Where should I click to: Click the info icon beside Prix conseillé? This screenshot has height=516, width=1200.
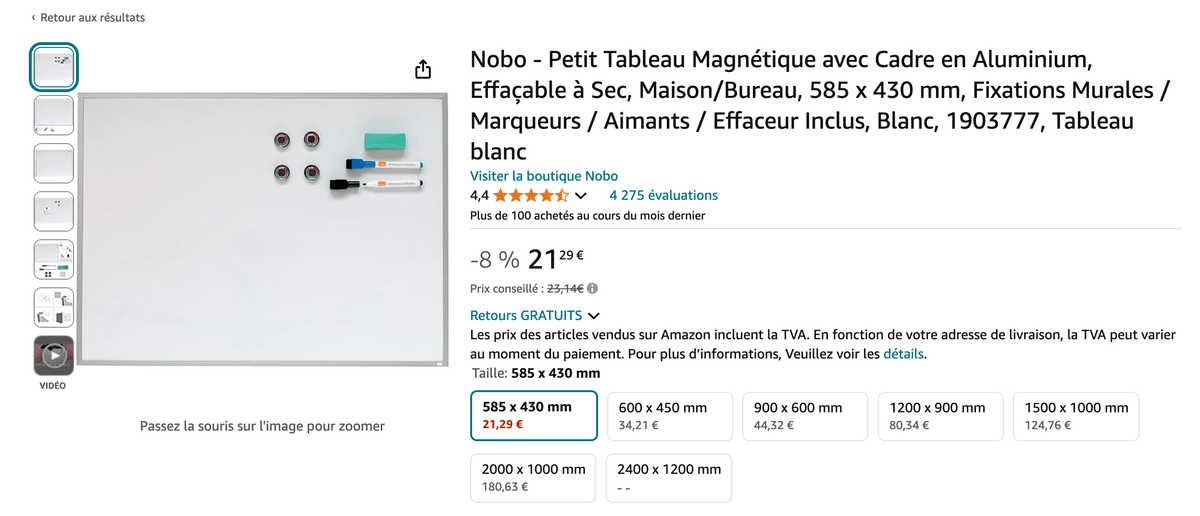point(593,289)
